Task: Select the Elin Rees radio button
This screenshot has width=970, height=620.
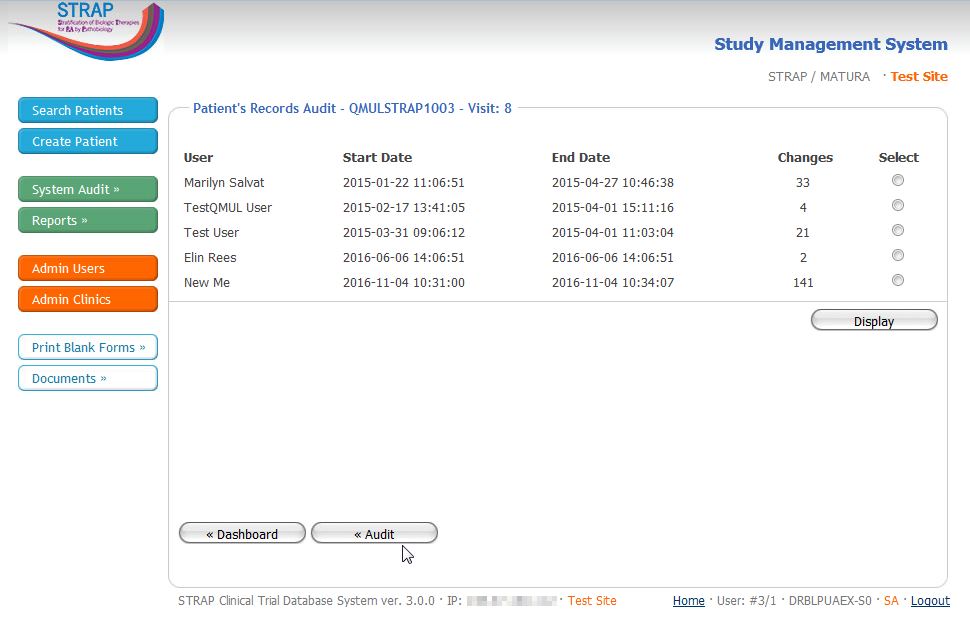Action: 897,256
